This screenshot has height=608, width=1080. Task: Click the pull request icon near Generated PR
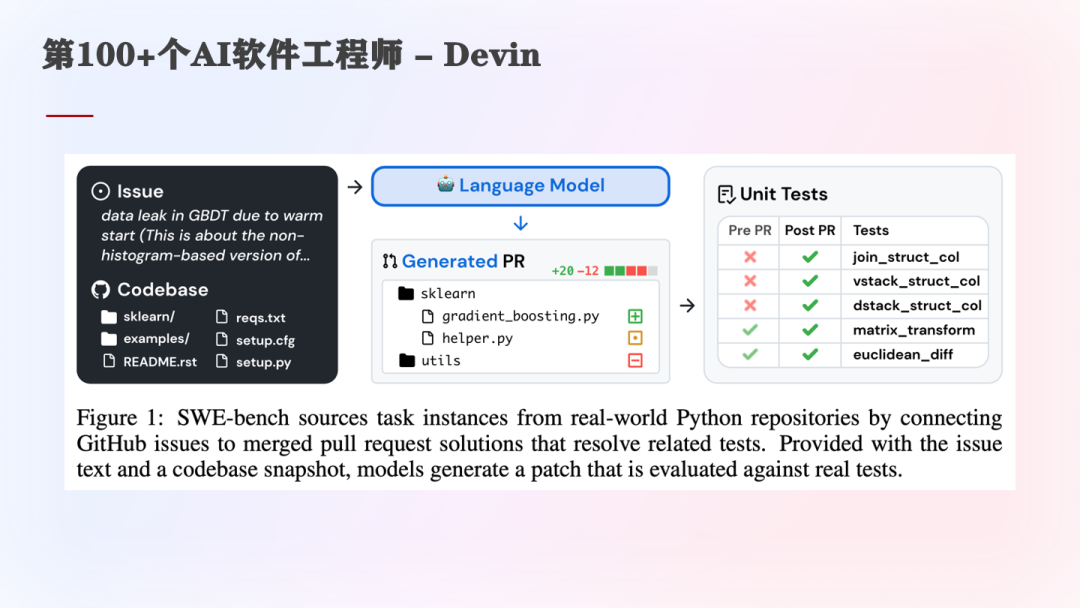tap(390, 261)
